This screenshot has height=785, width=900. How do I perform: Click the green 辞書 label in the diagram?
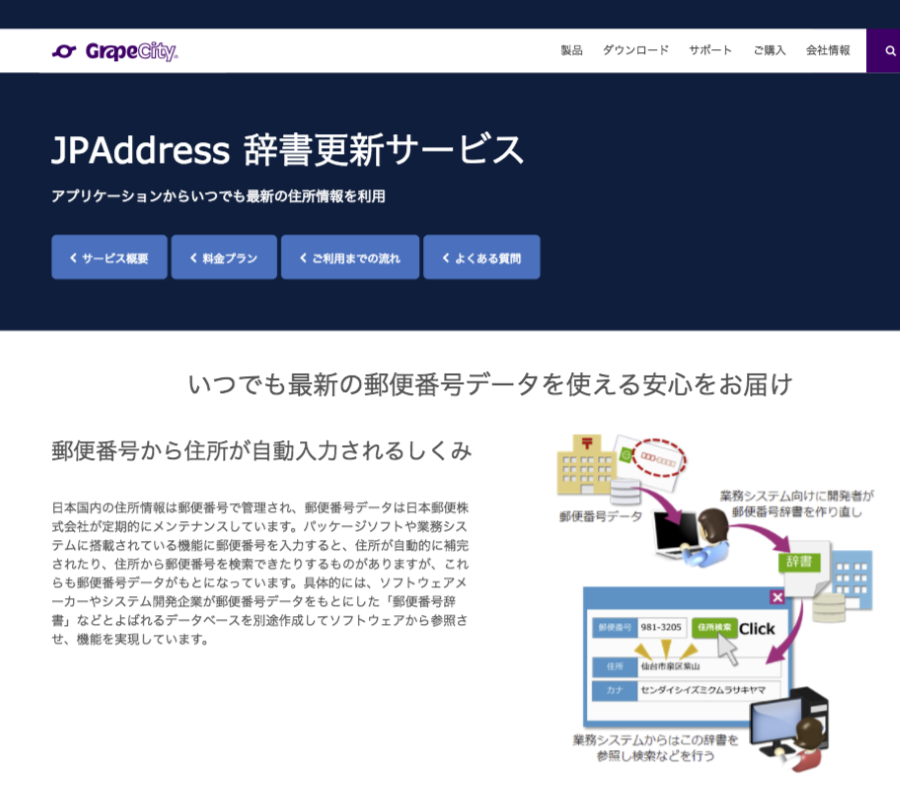point(799,562)
